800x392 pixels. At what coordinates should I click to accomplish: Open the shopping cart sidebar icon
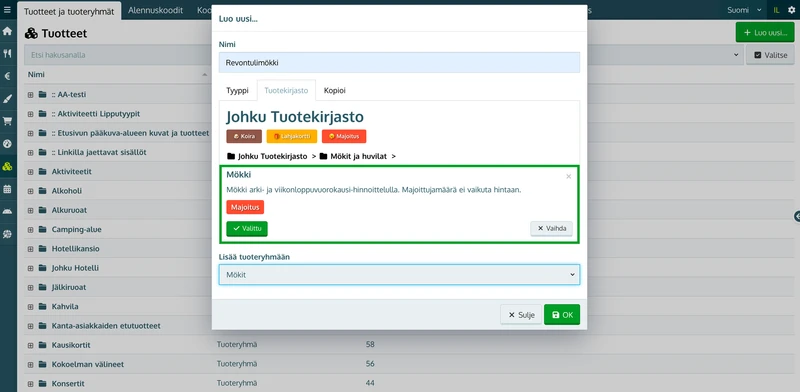tap(7, 121)
